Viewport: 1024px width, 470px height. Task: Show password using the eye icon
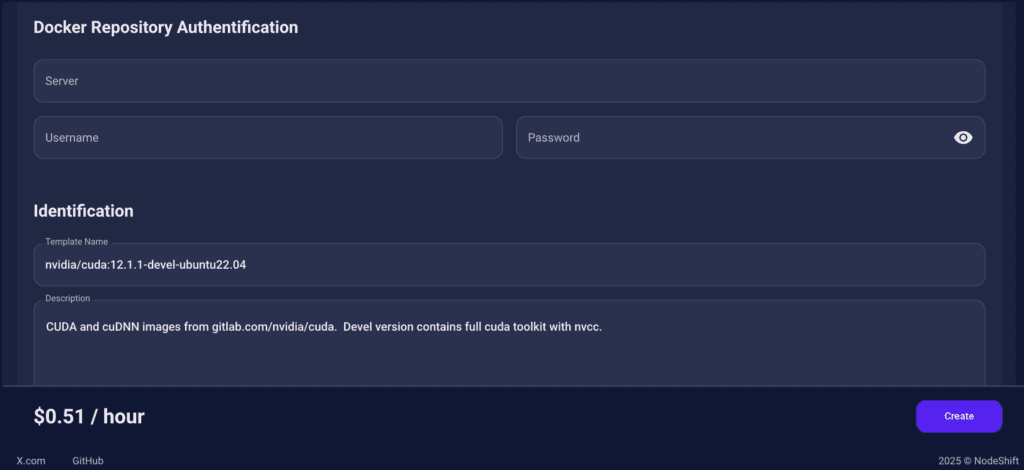963,138
